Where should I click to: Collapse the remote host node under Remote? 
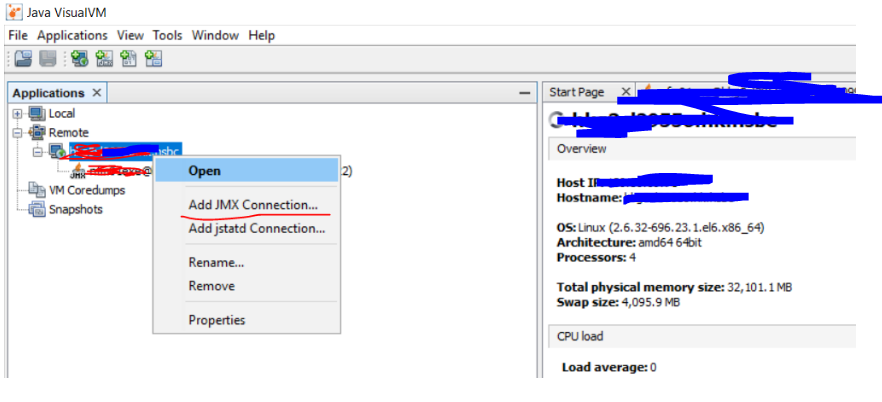(38, 152)
